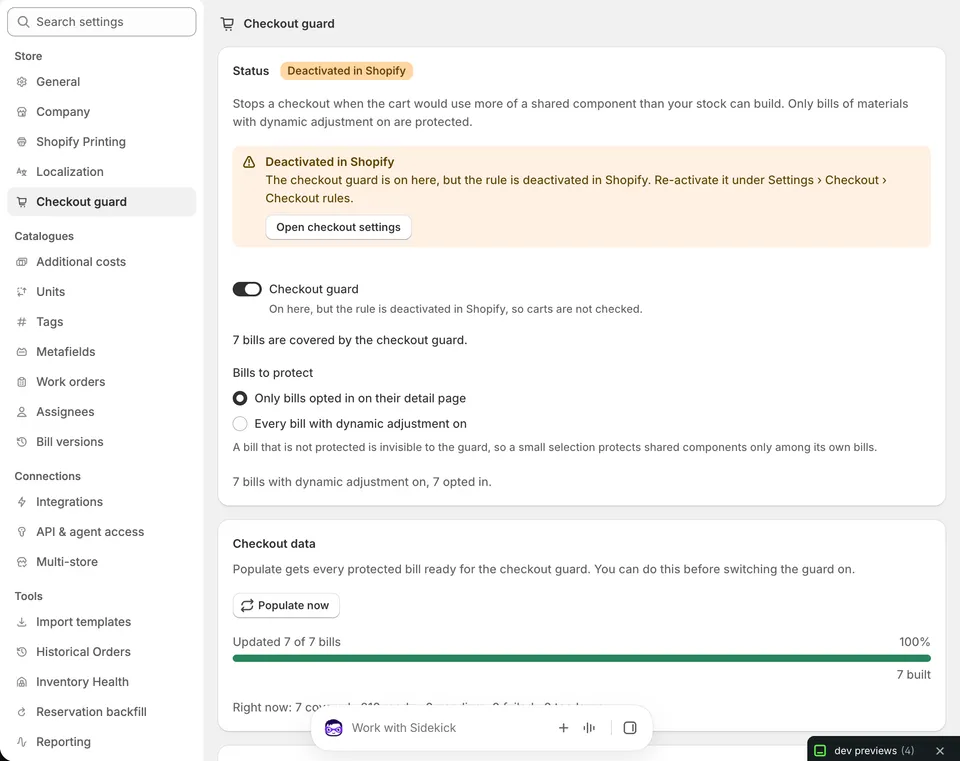Click the Catalogues section heading
960x761 pixels.
click(44, 236)
